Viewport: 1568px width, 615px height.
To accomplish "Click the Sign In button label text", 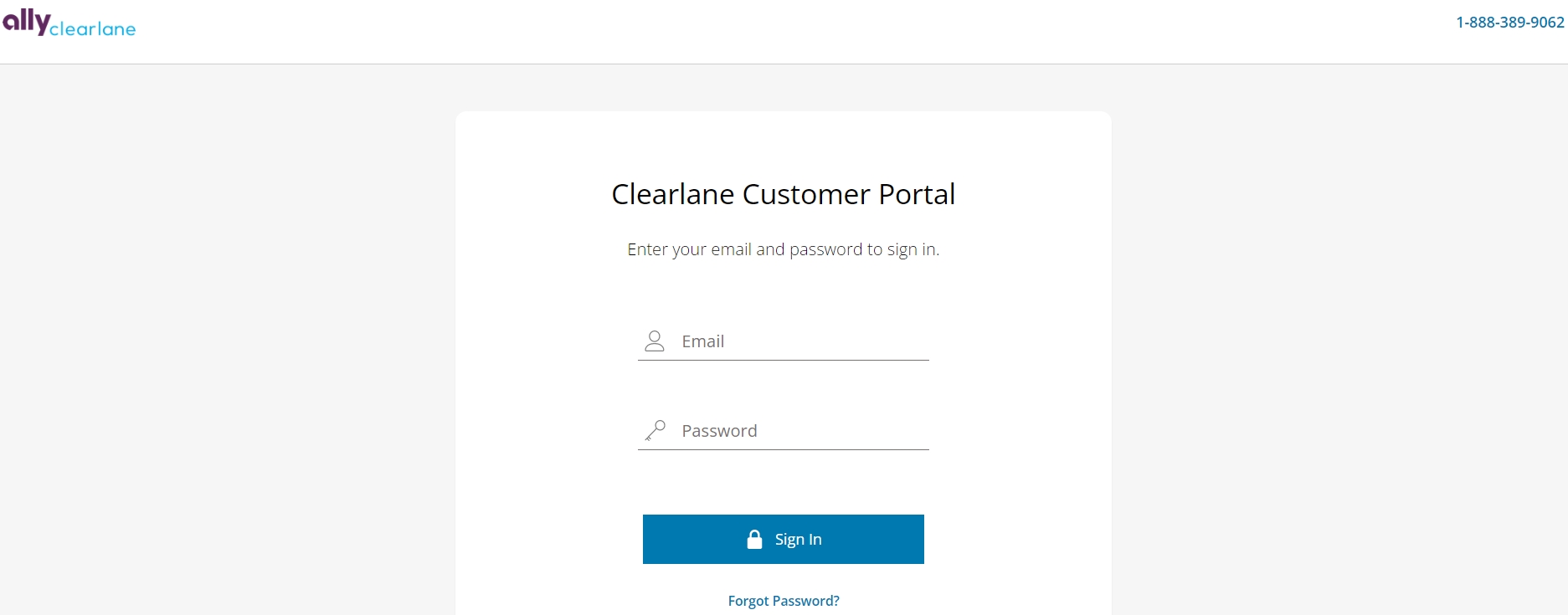I will (797, 539).
